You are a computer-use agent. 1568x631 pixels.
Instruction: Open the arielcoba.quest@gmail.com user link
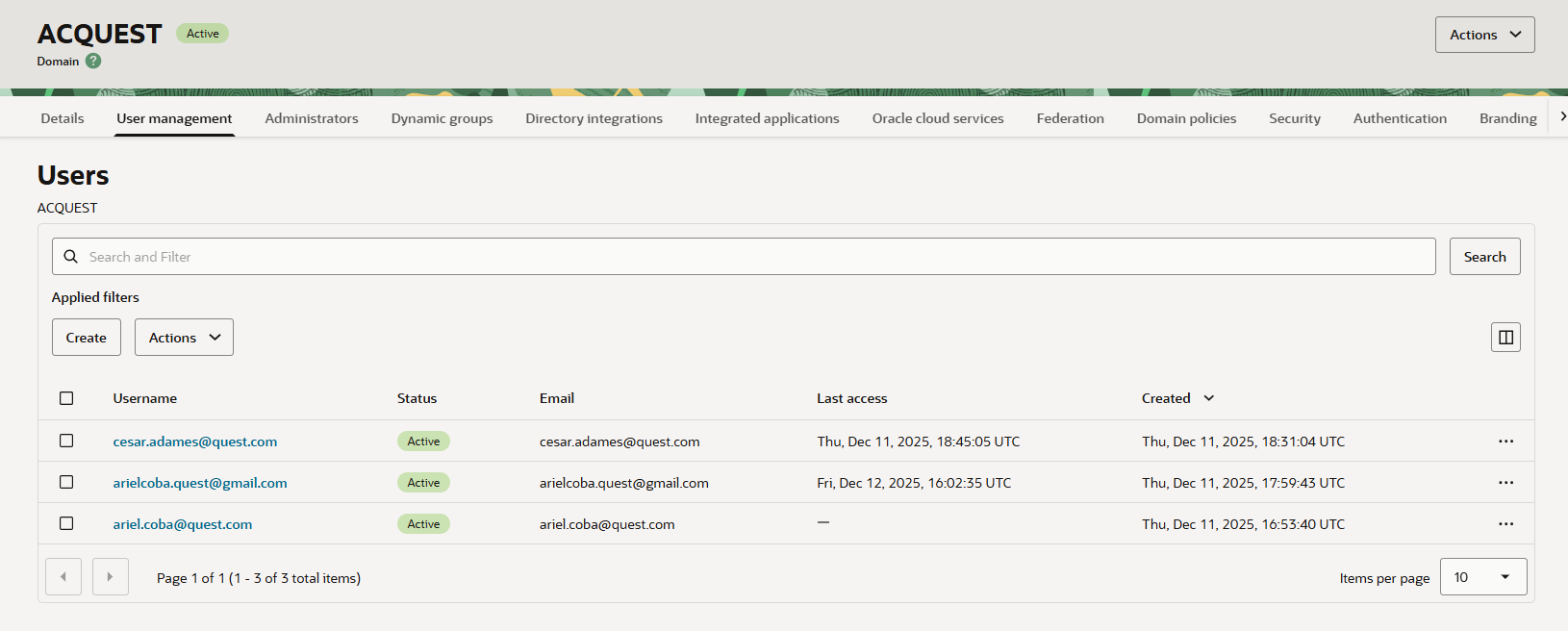pos(200,483)
